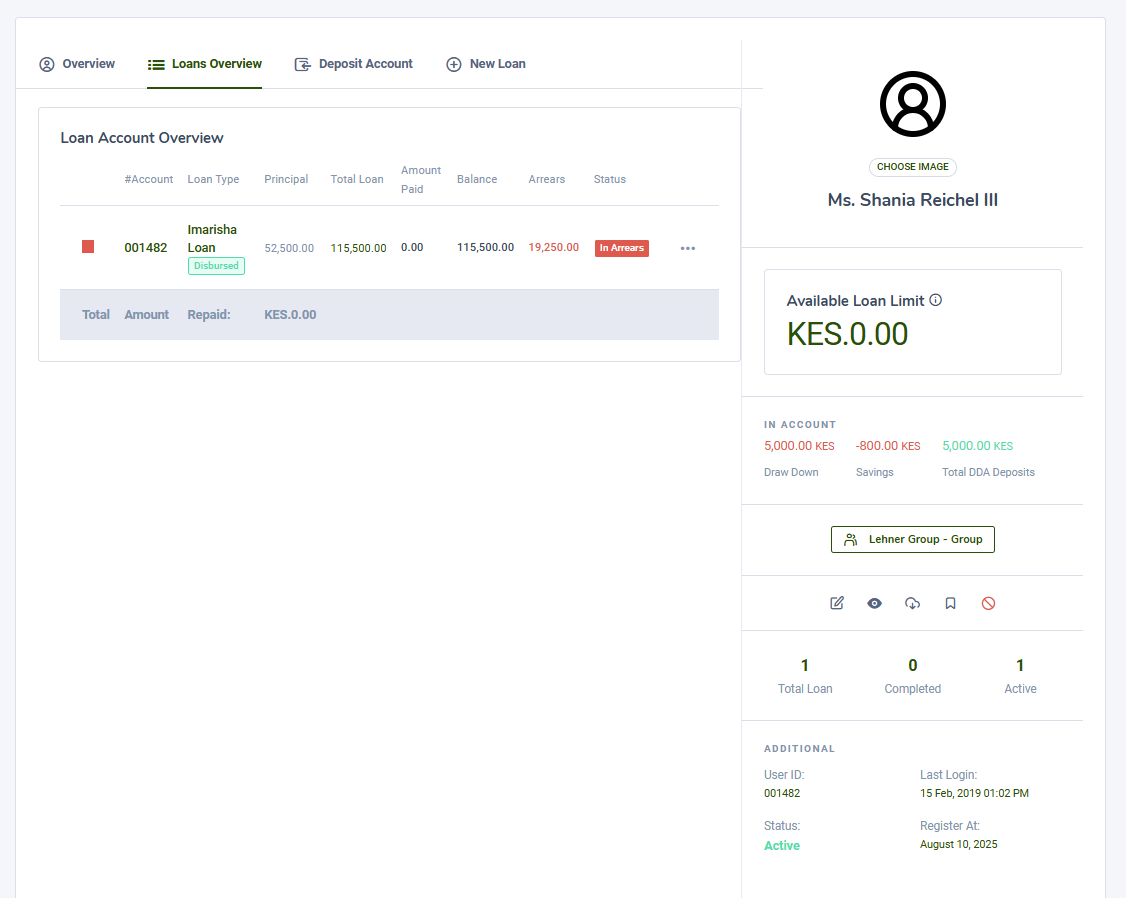Toggle client visibility with the eye icon

coord(874,603)
